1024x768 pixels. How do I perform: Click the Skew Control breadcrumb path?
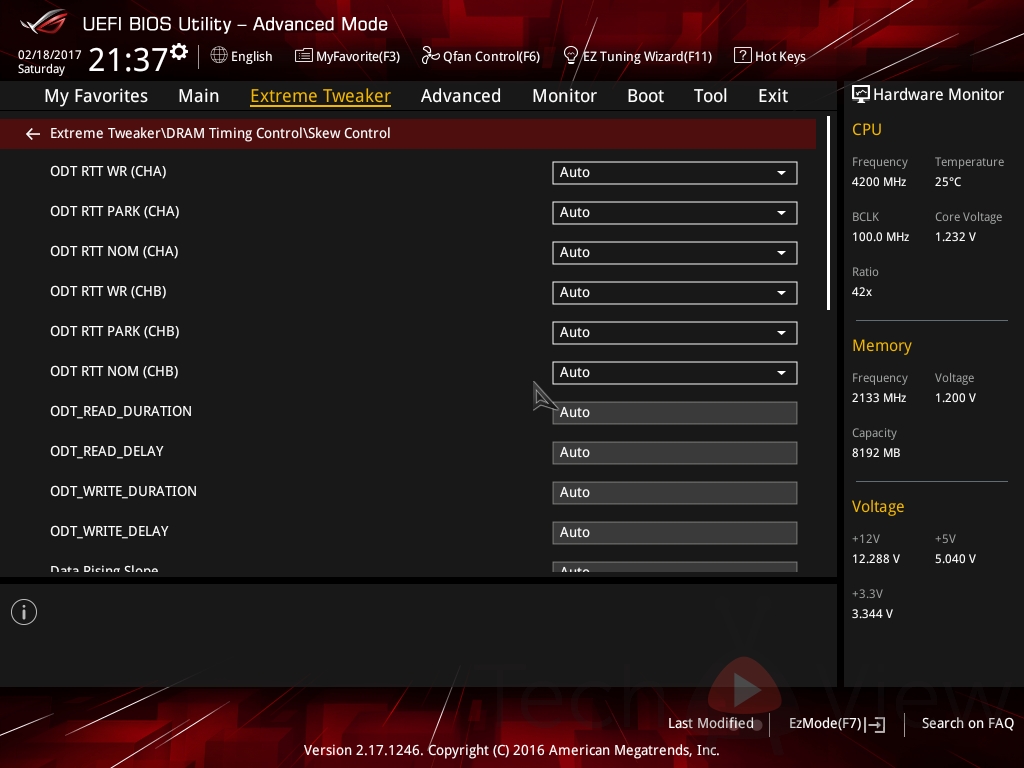point(220,133)
